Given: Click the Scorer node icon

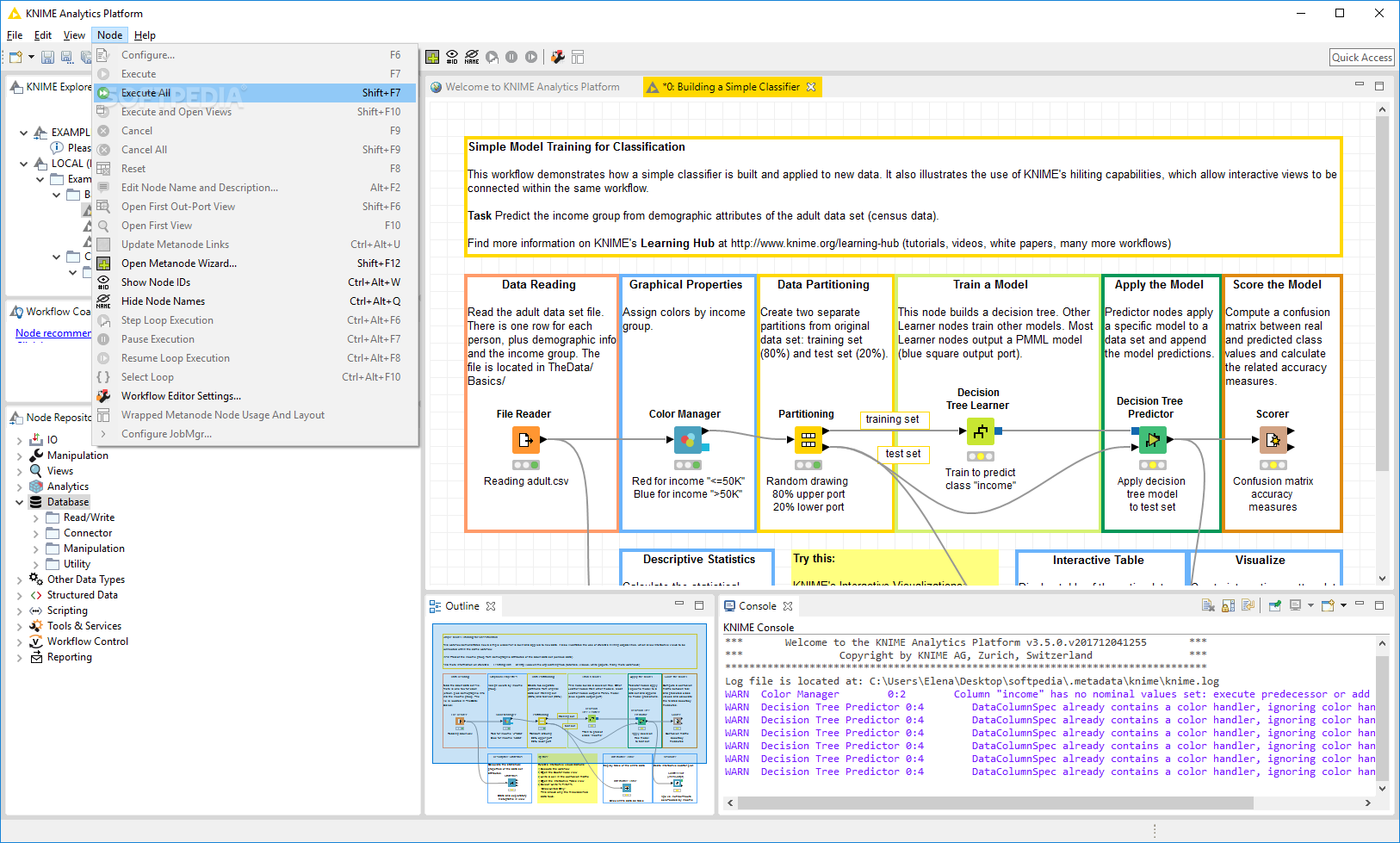Looking at the screenshot, I should (1273, 440).
